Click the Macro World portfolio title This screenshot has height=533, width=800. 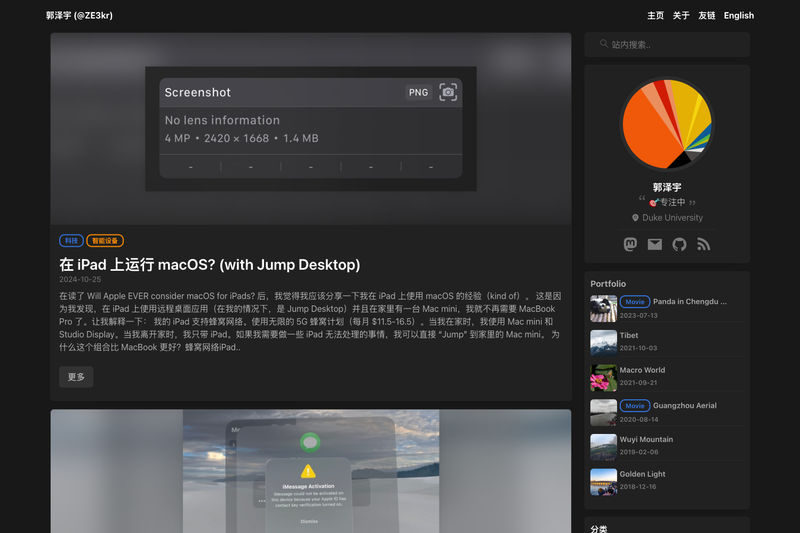[642, 370]
